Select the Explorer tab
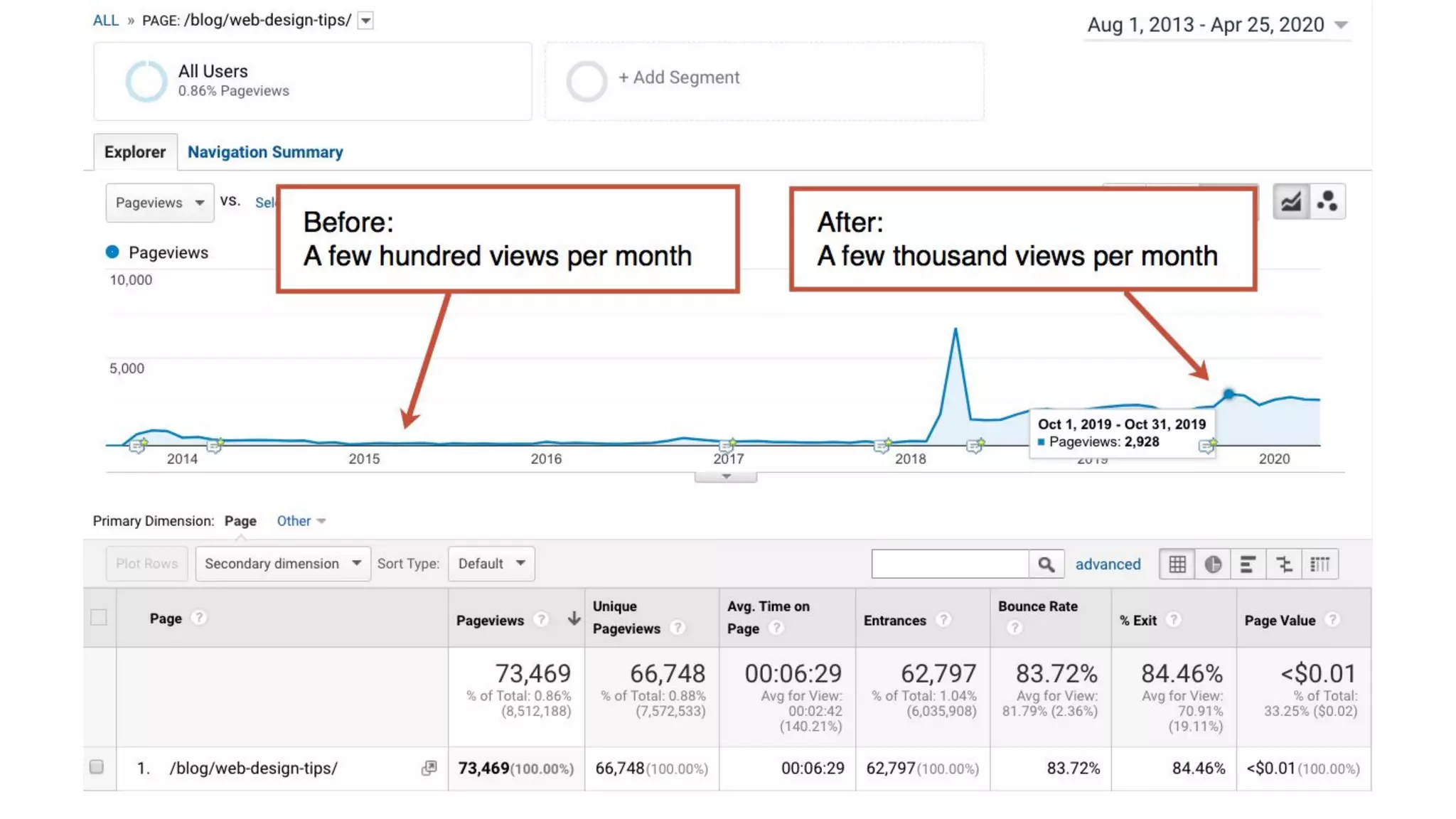This screenshot has width=1456, height=819. pos(135,152)
